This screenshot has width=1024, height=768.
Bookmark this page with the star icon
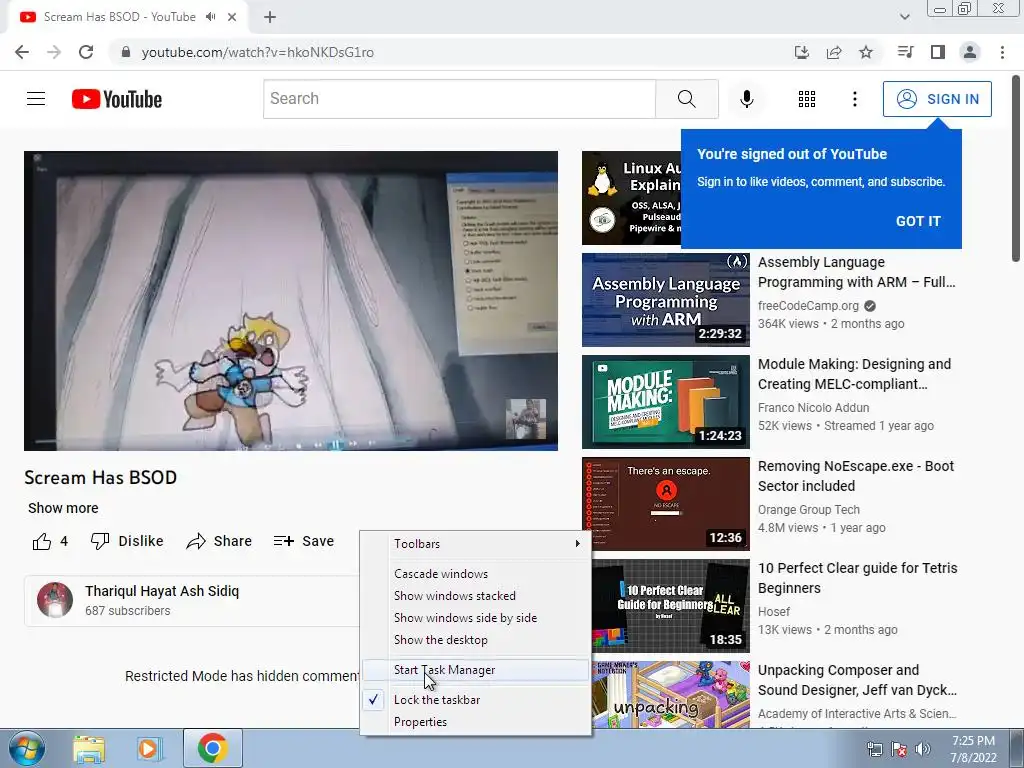[x=866, y=52]
